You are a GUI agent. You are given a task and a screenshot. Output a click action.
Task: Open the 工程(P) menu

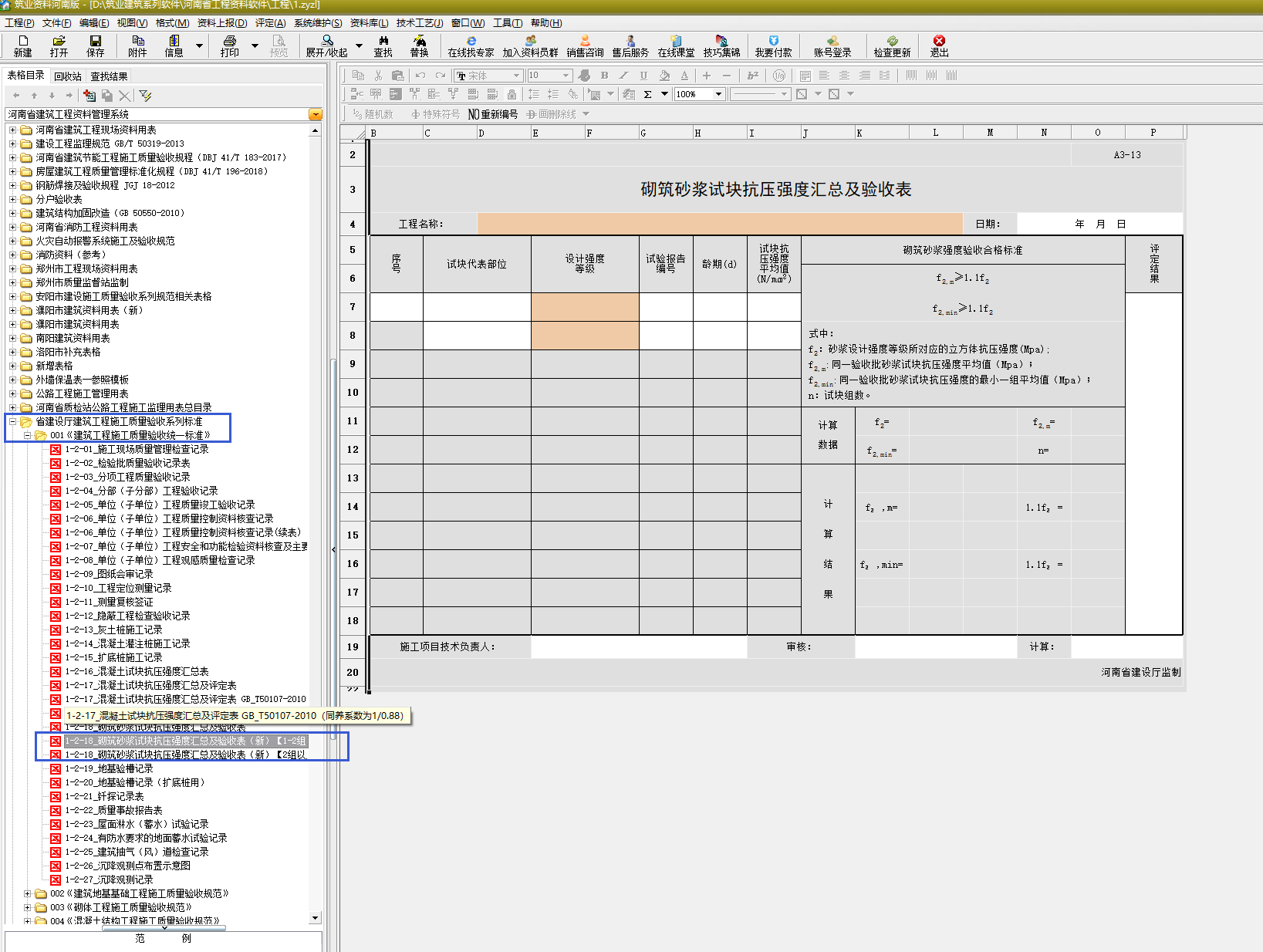pos(19,22)
